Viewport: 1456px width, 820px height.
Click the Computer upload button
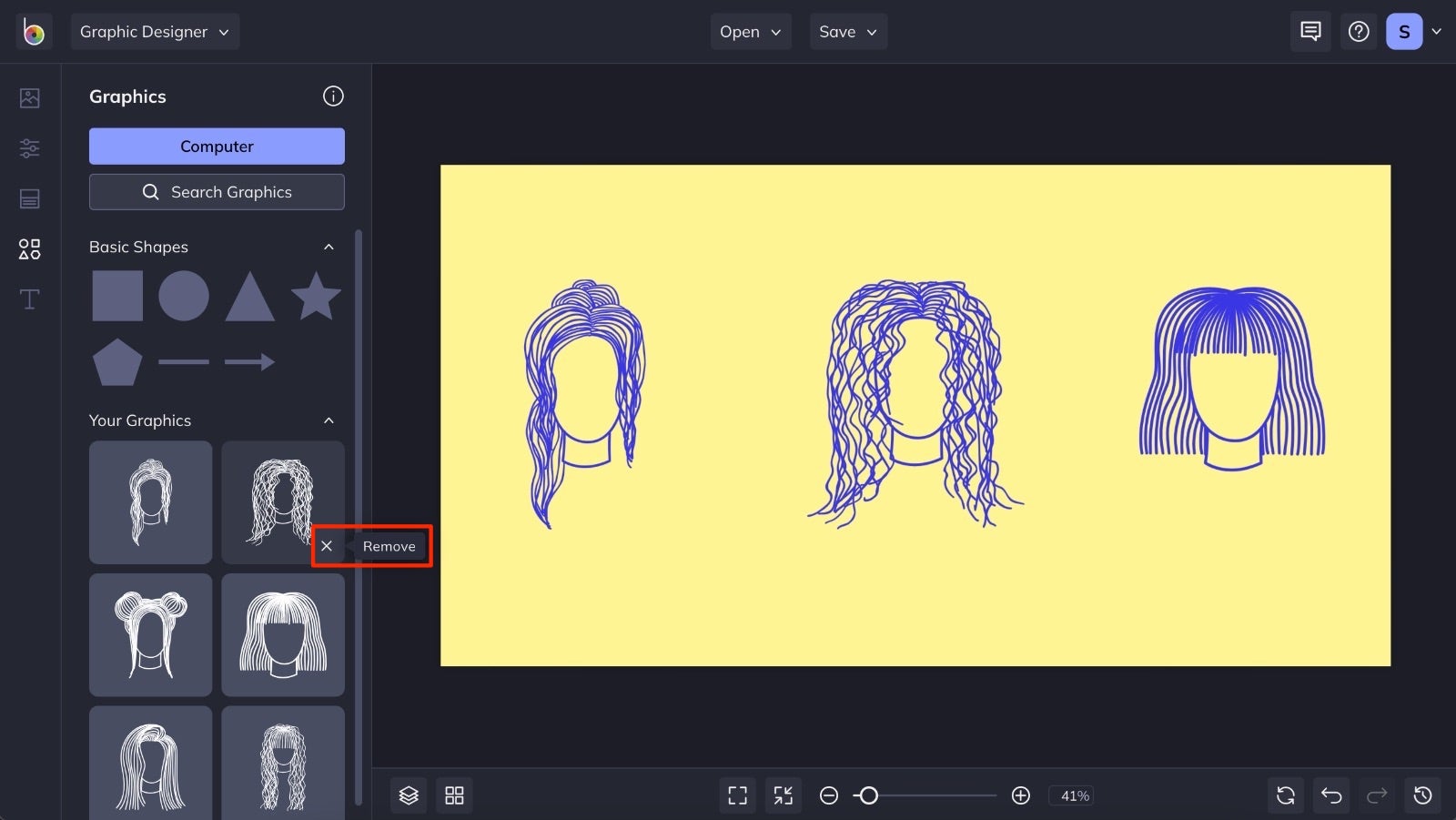coord(217,146)
